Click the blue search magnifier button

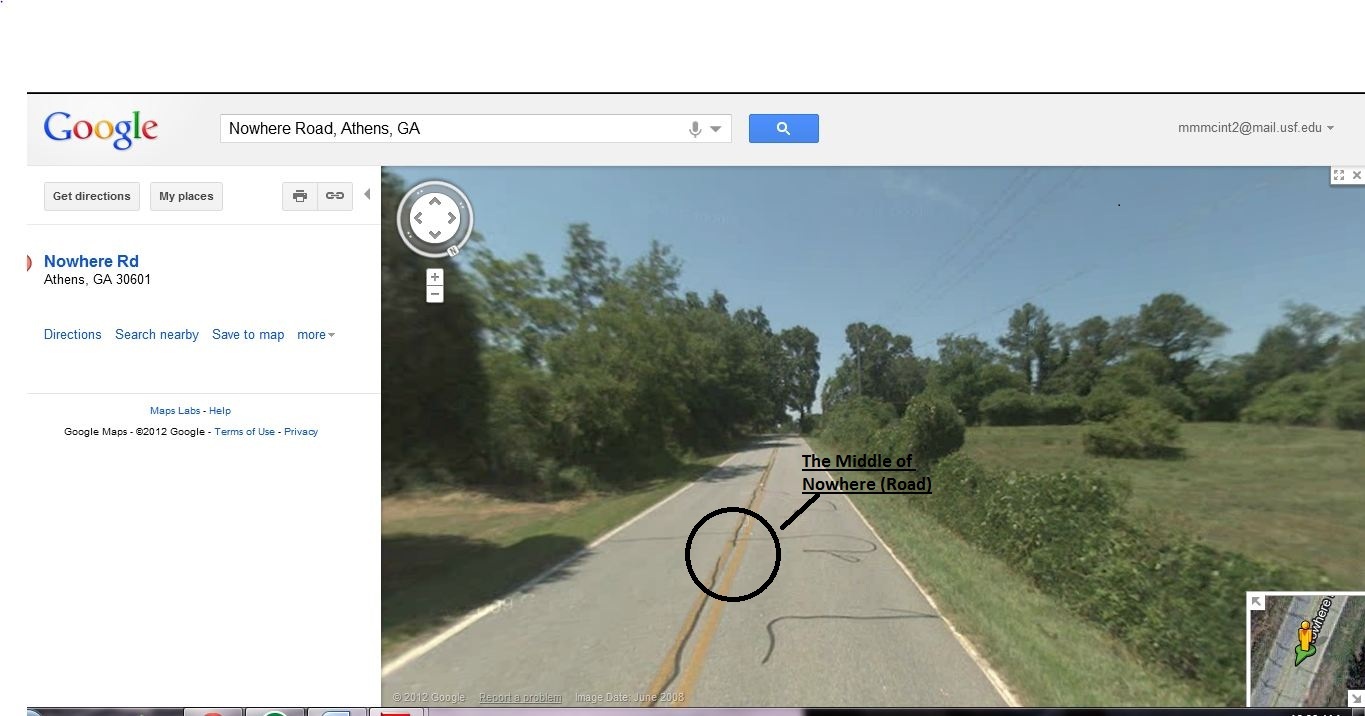tap(783, 128)
